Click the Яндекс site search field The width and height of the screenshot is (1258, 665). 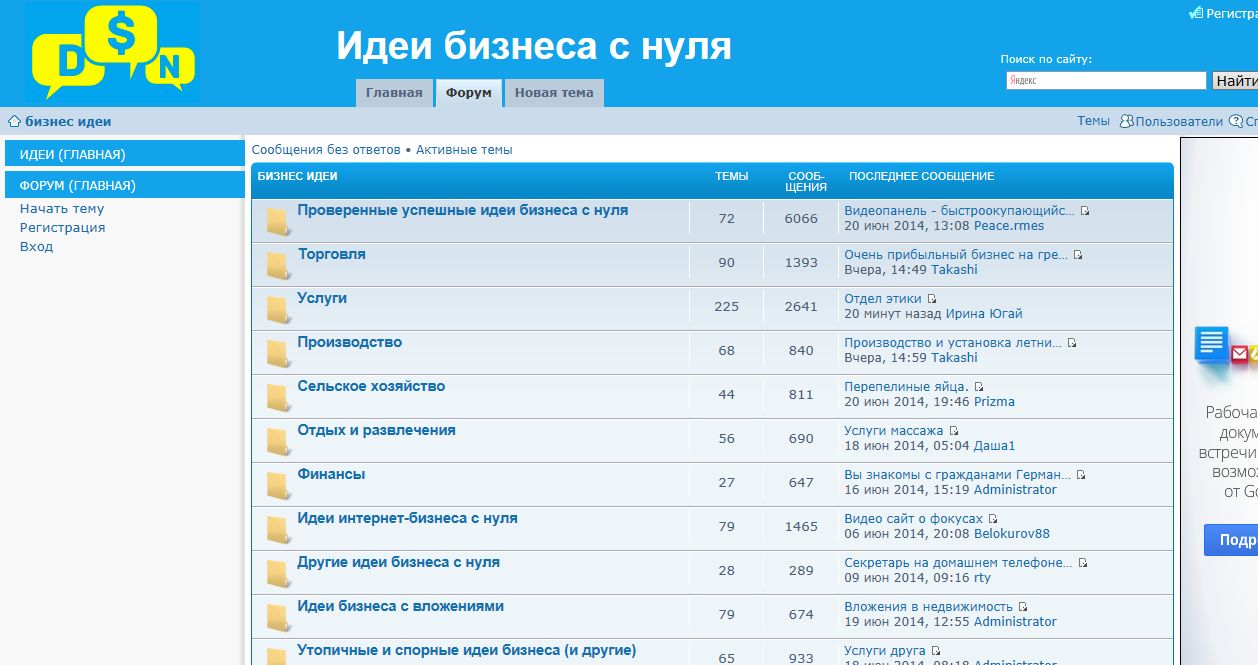coord(1106,81)
